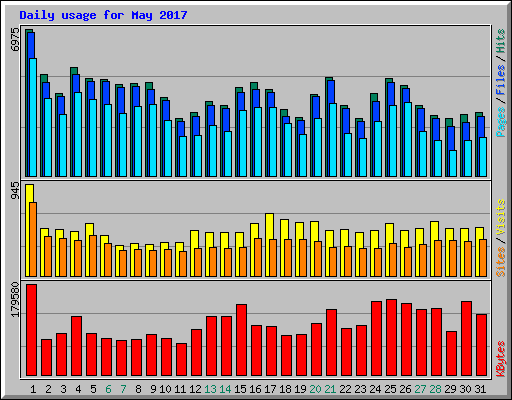Image resolution: width=512 pixels, height=400 pixels.
Task: Select day 29 on the x-axis
Action: pos(450,389)
